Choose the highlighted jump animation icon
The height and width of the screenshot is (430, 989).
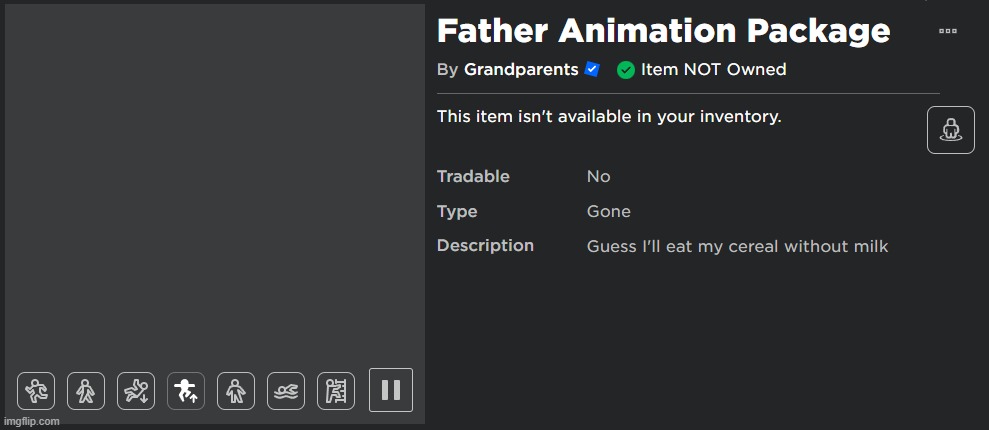click(185, 391)
